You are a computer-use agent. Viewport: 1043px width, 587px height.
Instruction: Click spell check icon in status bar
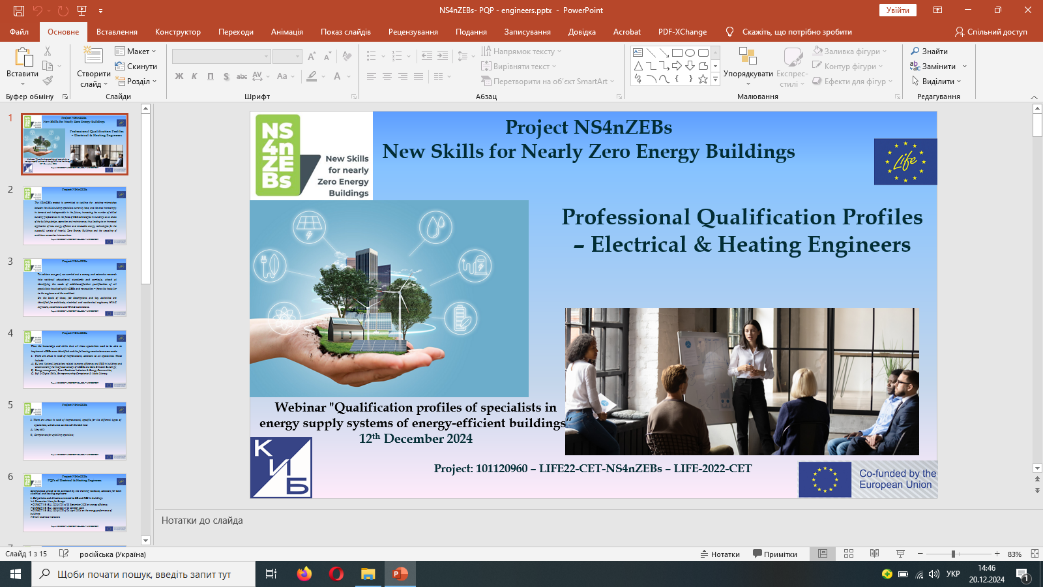[x=64, y=554]
